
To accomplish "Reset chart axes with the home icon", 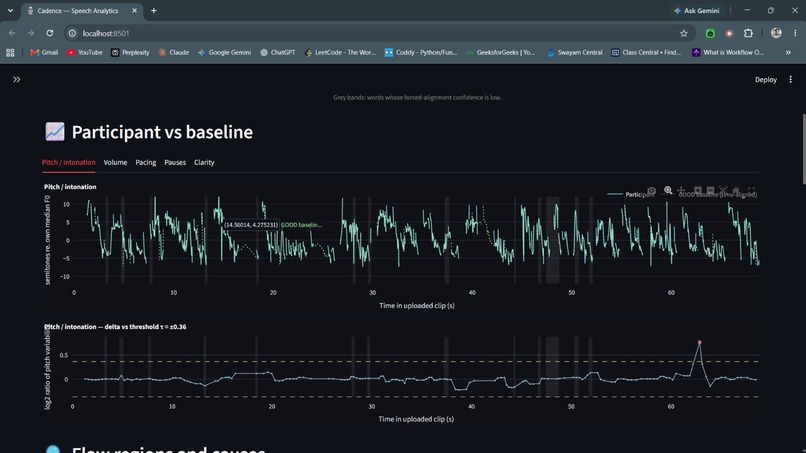I will 736,190.
